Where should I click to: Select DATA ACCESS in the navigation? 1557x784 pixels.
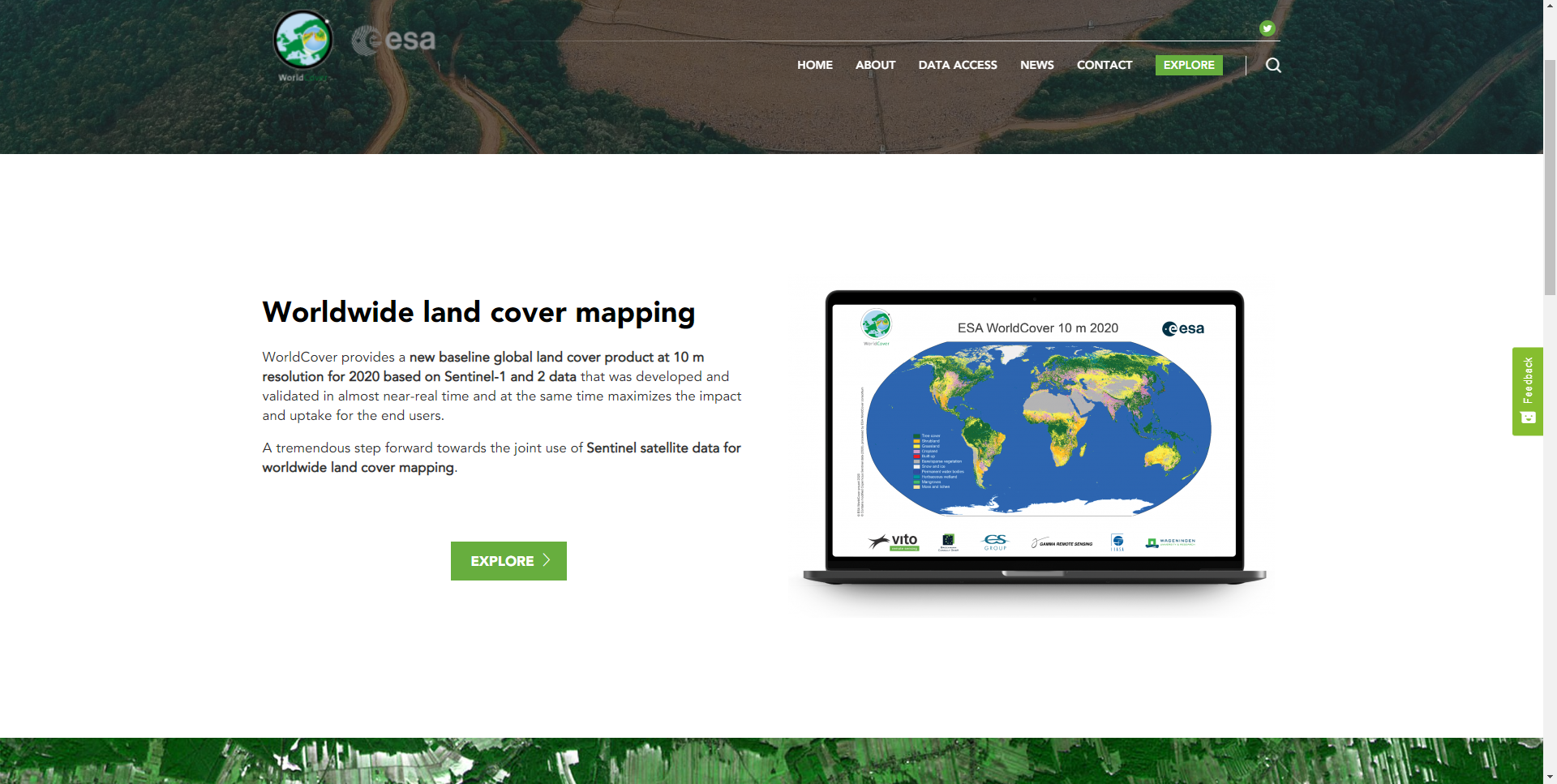coord(958,65)
